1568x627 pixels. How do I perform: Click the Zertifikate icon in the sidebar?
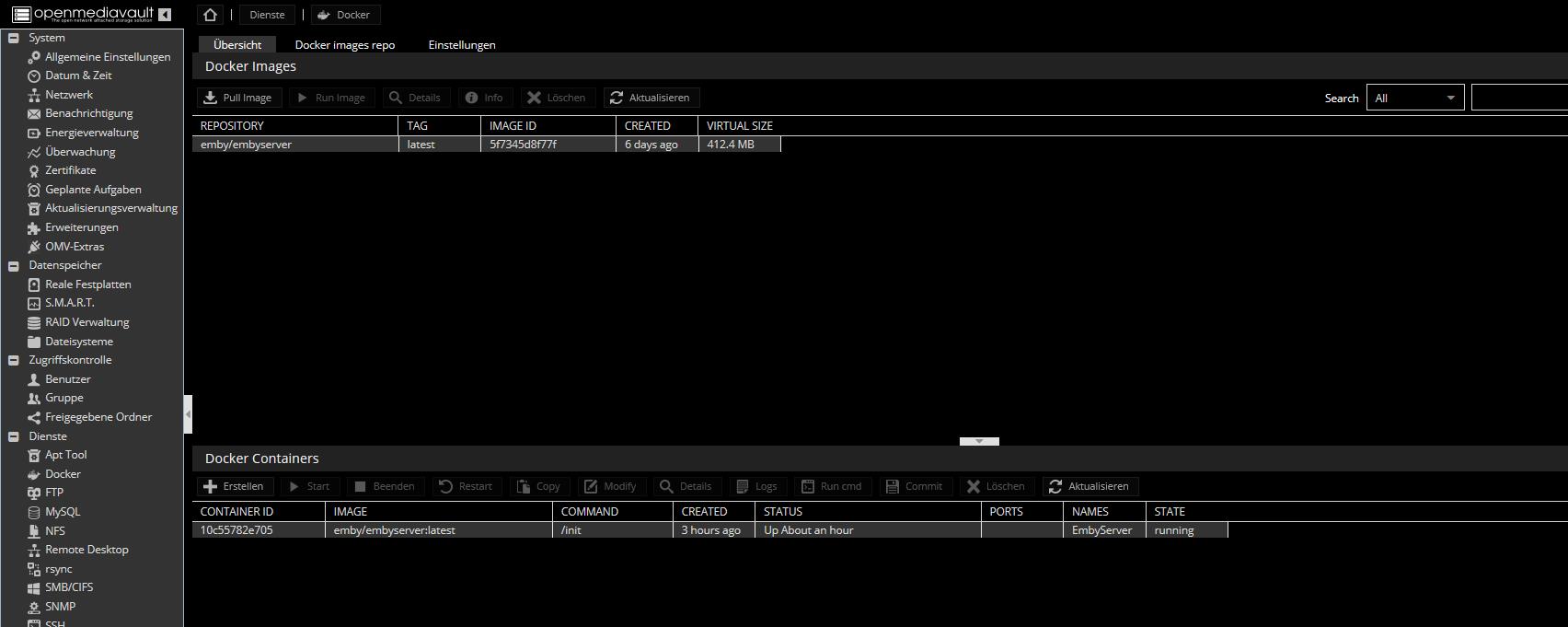click(34, 170)
